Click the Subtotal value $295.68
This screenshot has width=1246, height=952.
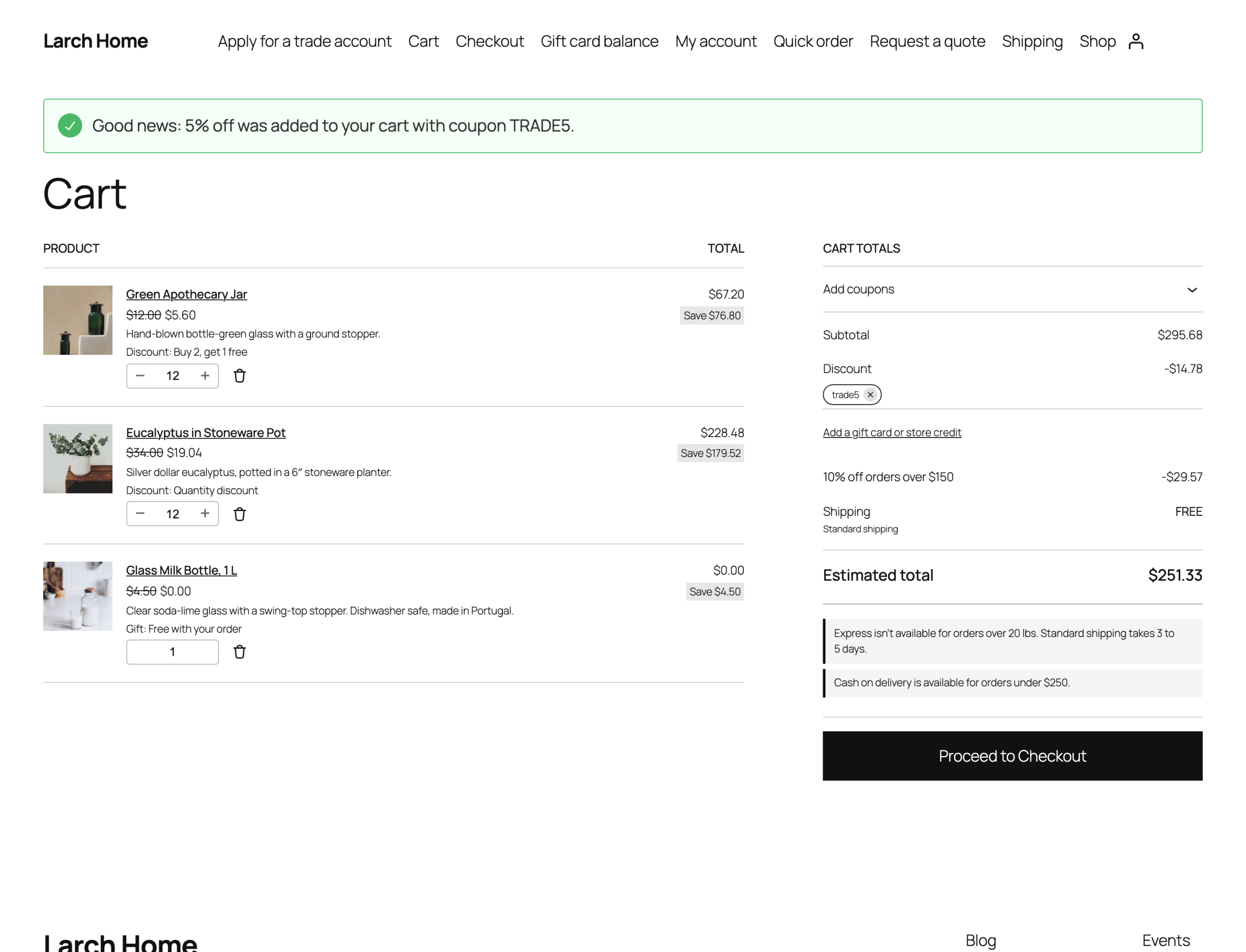(1180, 335)
